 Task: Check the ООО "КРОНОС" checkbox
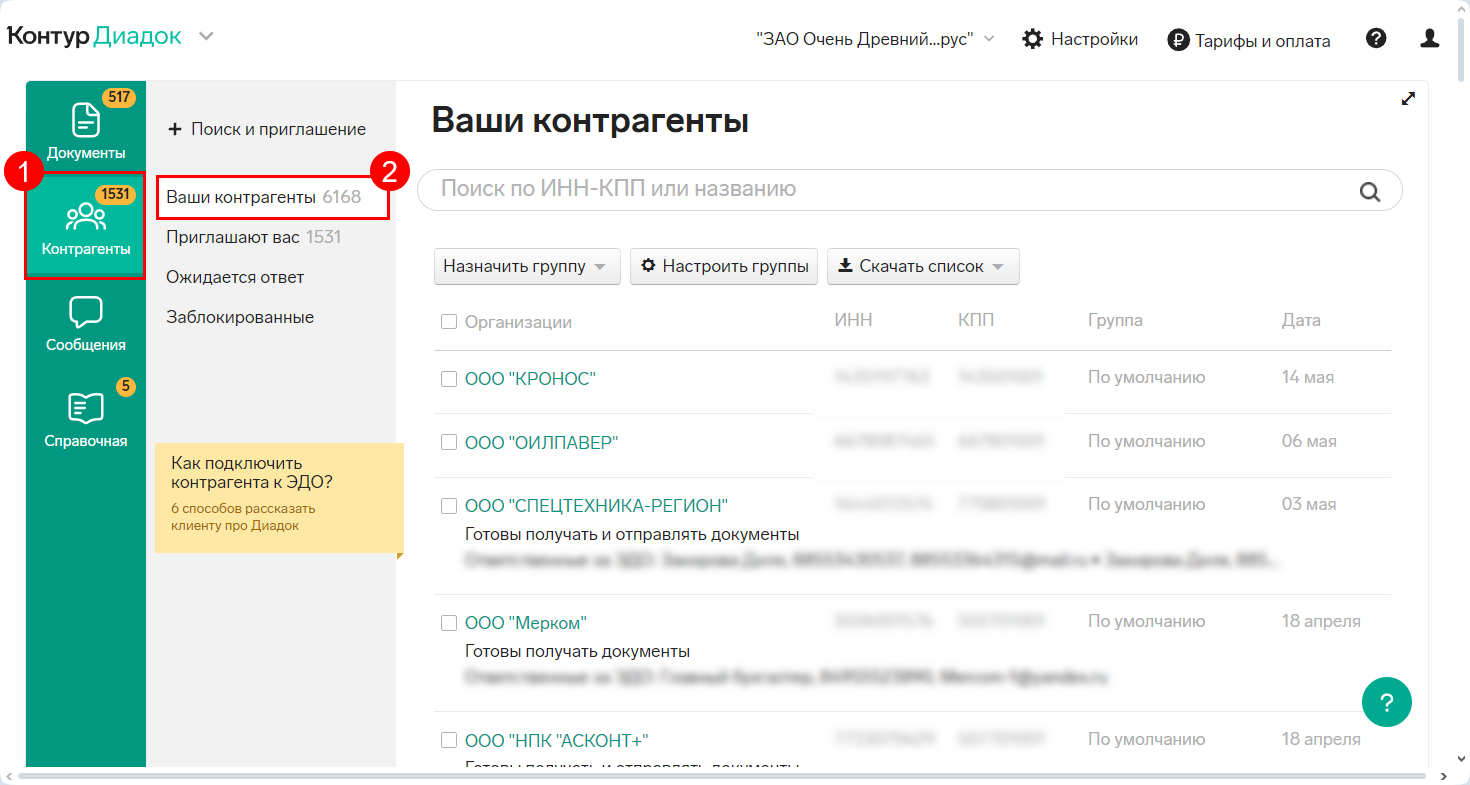click(x=449, y=379)
